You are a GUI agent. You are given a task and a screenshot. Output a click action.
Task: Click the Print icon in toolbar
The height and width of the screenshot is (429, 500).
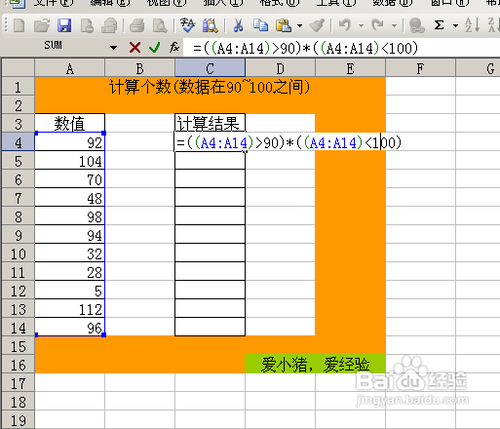137,26
